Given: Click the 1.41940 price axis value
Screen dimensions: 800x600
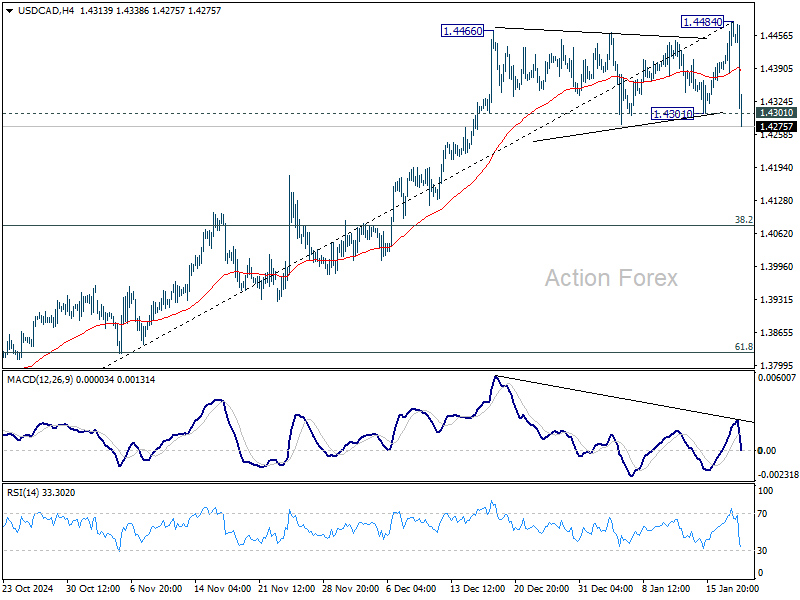Looking at the screenshot, I should click(777, 168).
